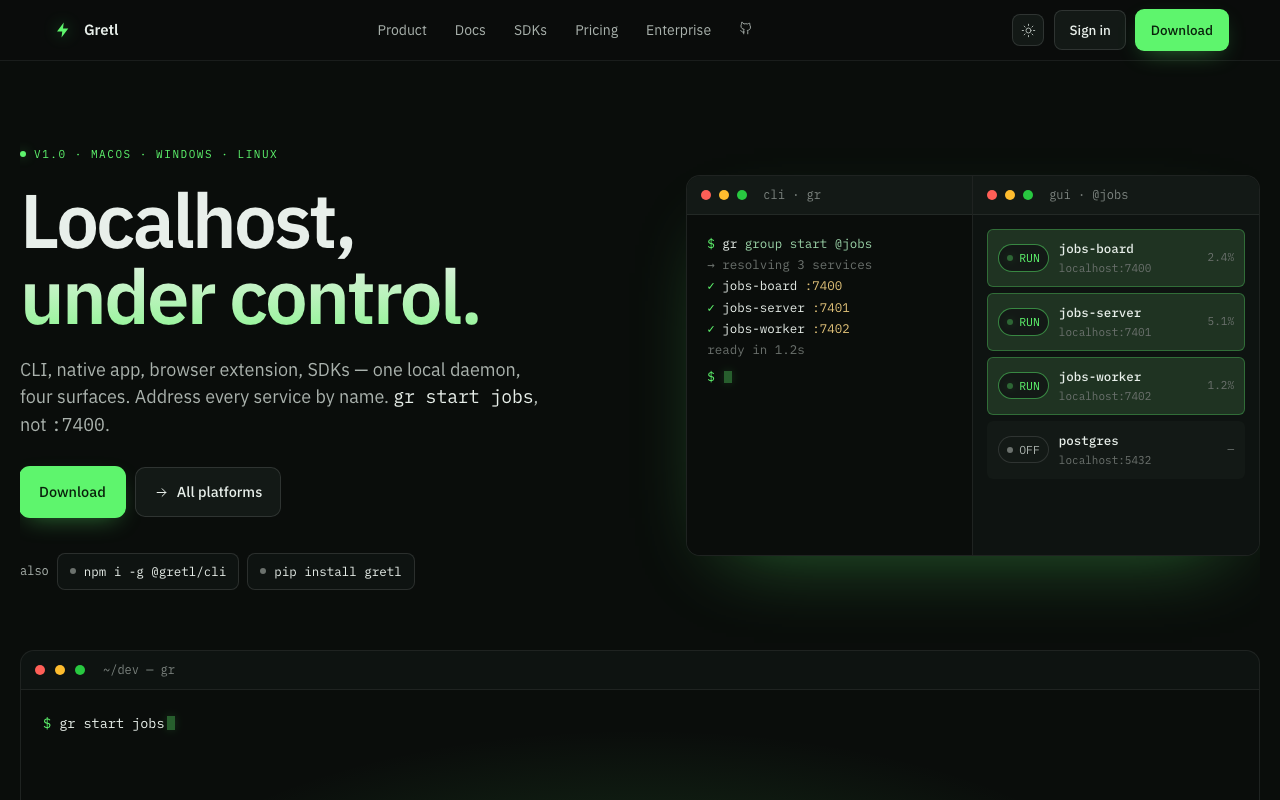Viewport: 1280px width, 800px height.
Task: Click inline code ":7400" in hero paragraph
Action: (x=78, y=425)
